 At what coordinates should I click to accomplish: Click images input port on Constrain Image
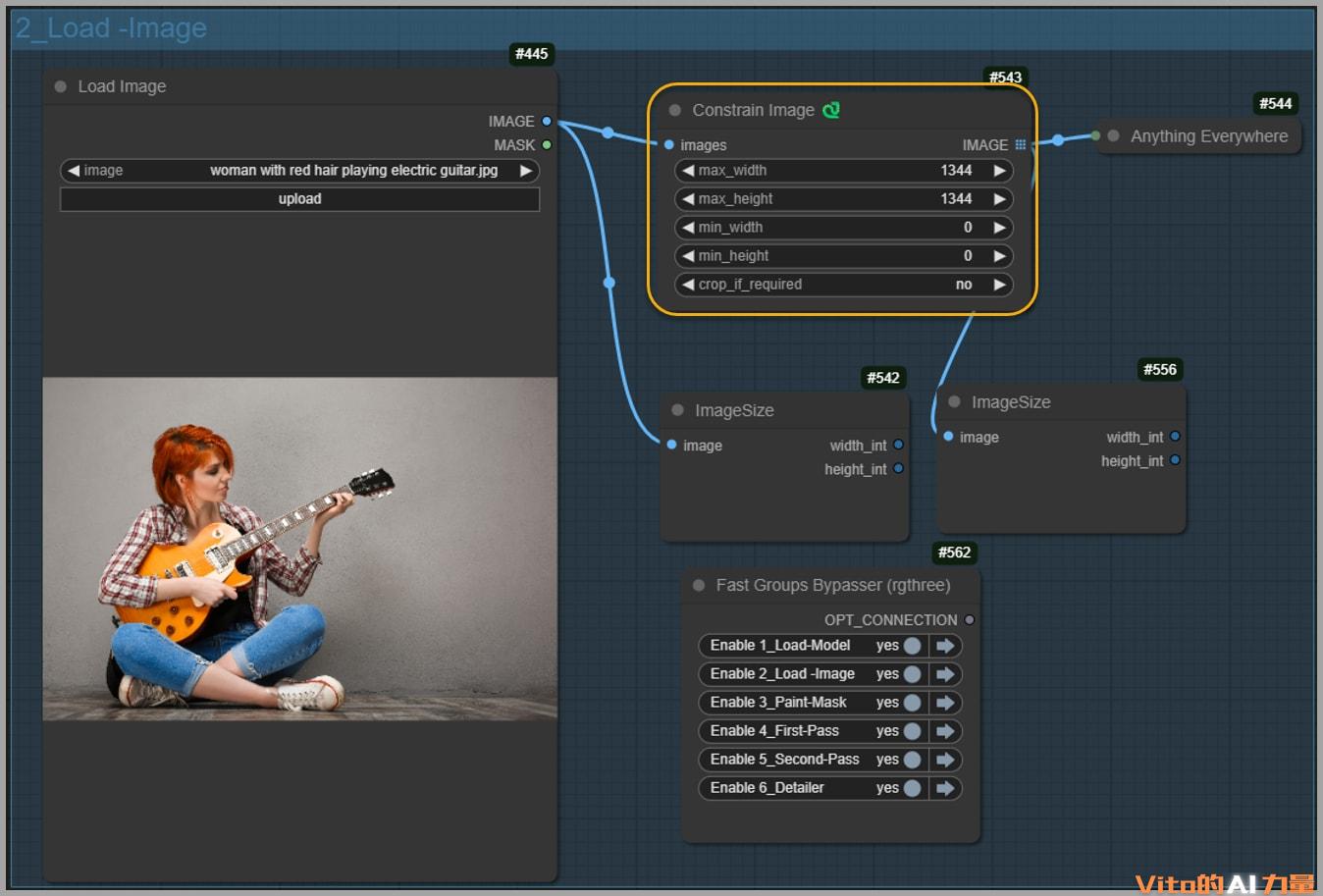tap(669, 145)
